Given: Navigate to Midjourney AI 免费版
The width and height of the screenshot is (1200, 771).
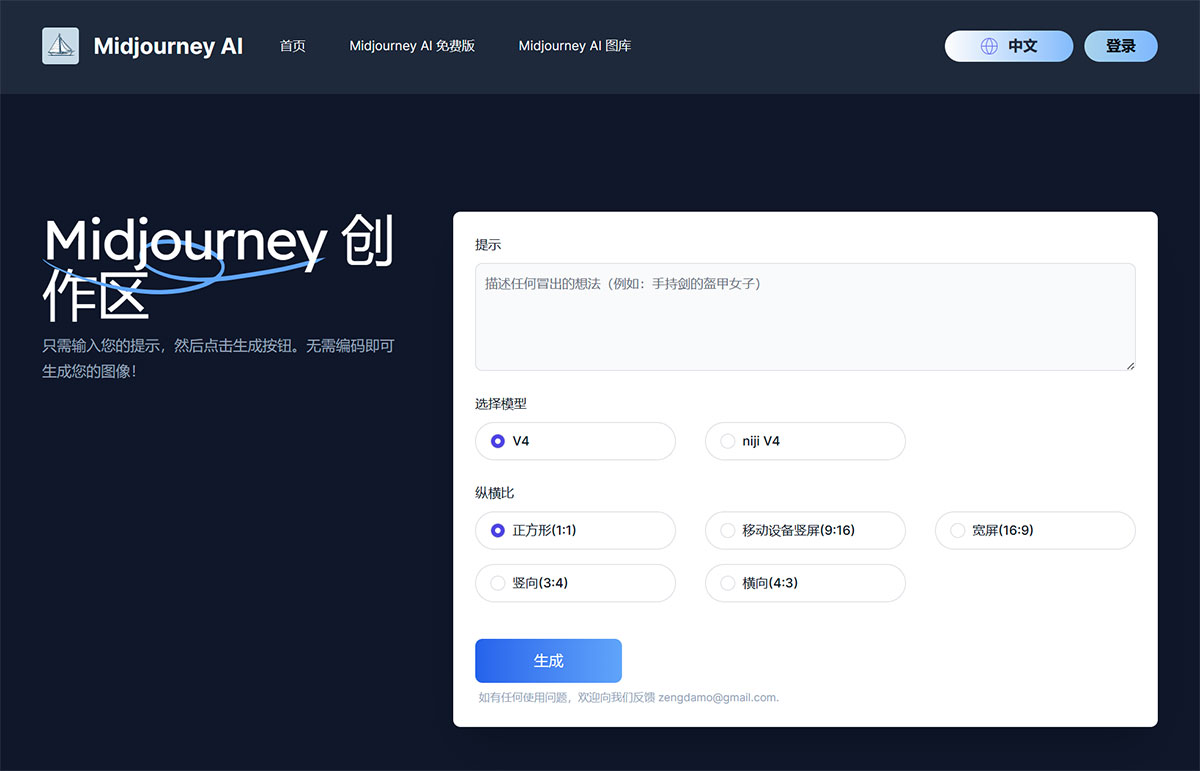Looking at the screenshot, I should pos(412,46).
